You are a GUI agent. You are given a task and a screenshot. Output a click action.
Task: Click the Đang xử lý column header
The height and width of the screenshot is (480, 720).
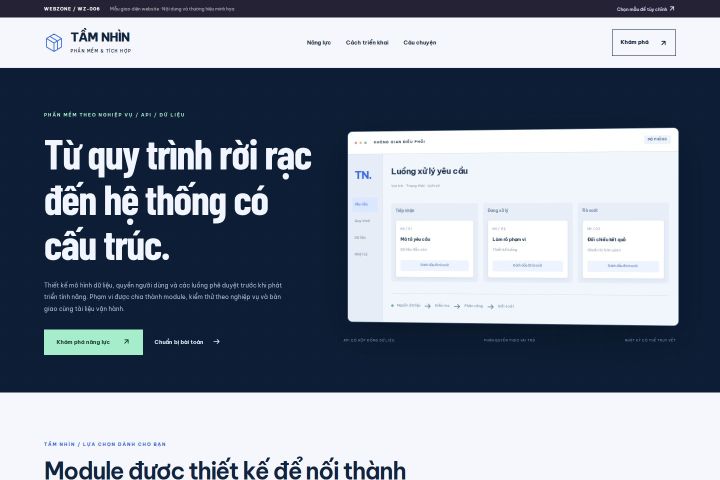click(x=498, y=210)
